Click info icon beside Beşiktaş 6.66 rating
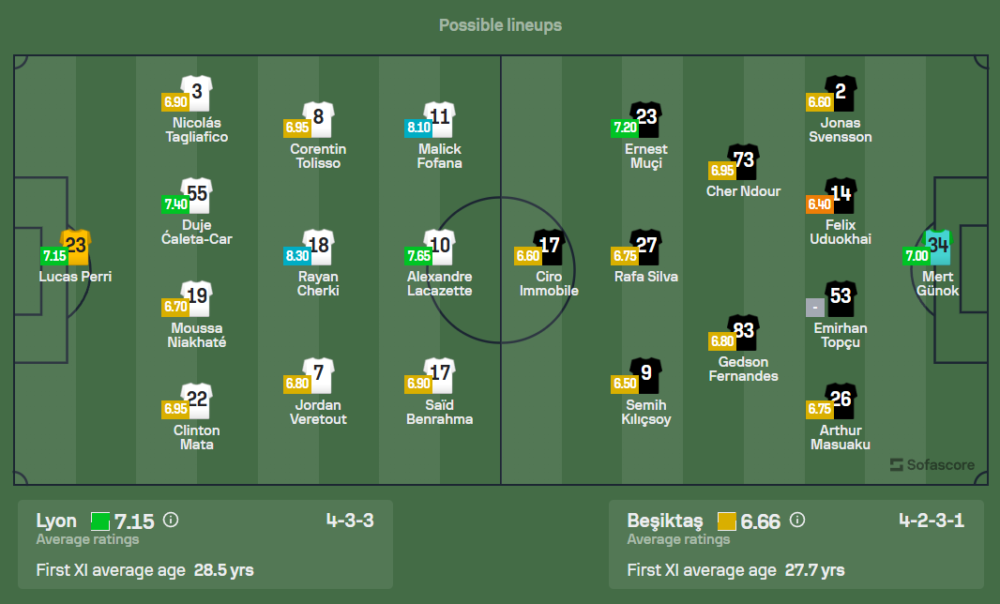The width and height of the screenshot is (1000, 604). pyautogui.click(x=797, y=520)
